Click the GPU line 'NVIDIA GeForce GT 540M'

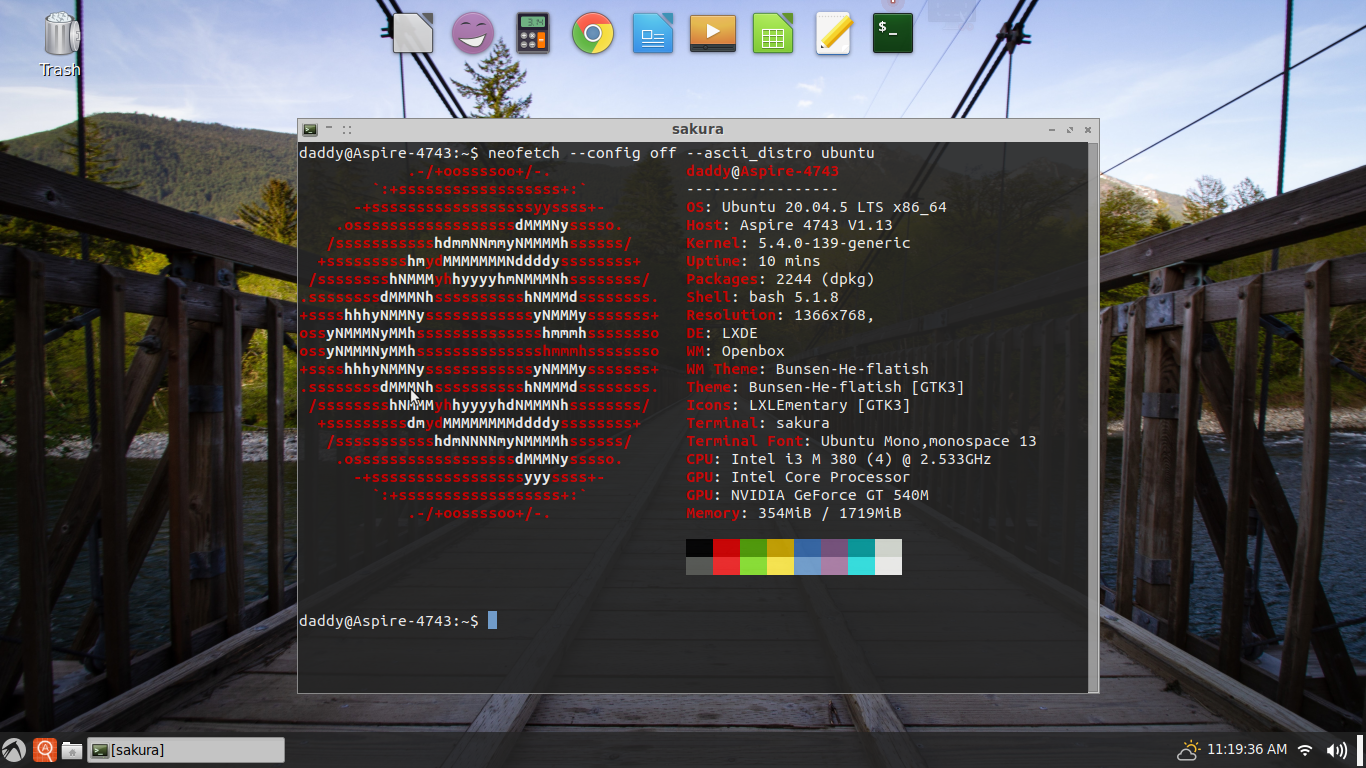829,495
